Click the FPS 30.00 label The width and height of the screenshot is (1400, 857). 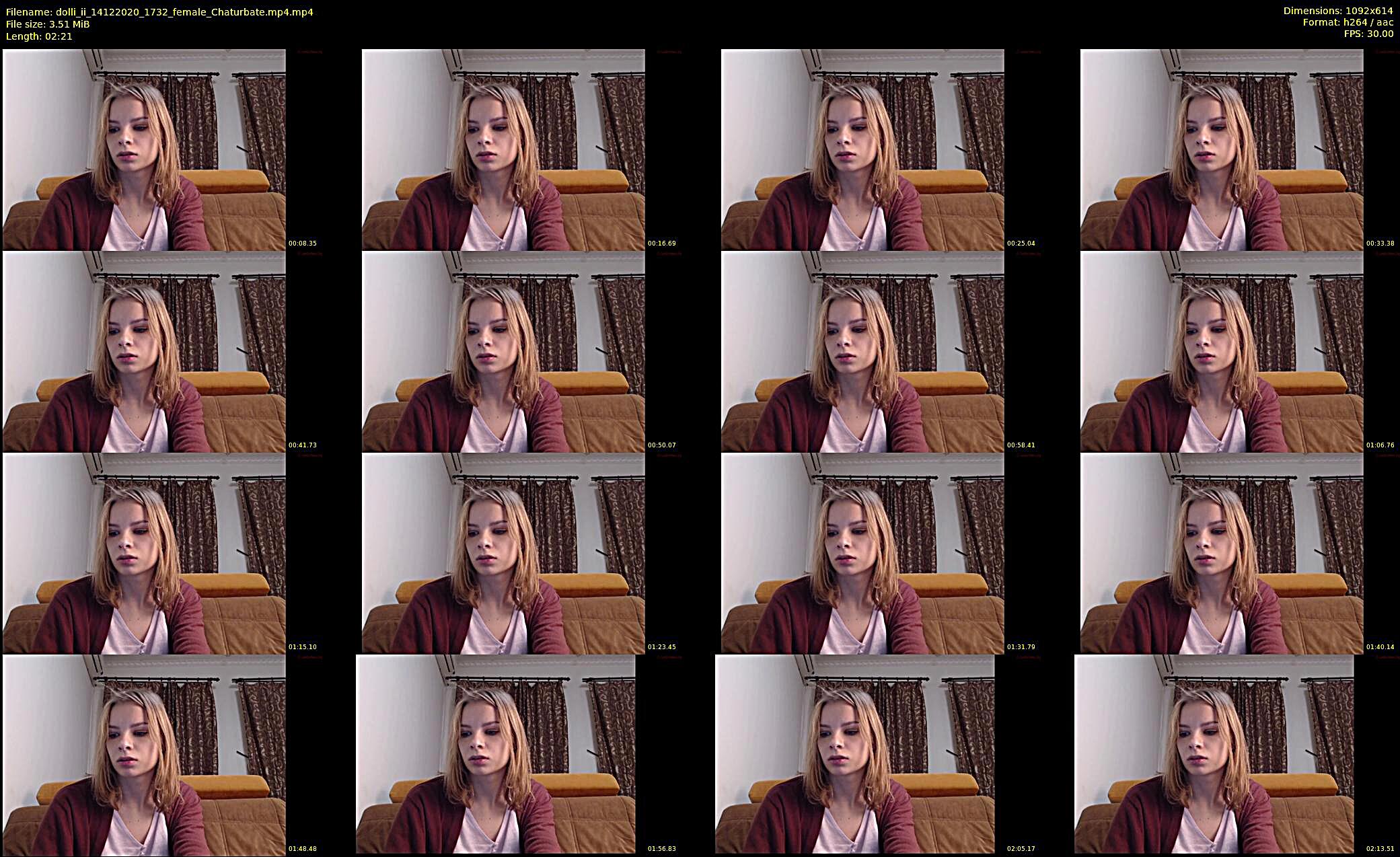click(x=1368, y=34)
